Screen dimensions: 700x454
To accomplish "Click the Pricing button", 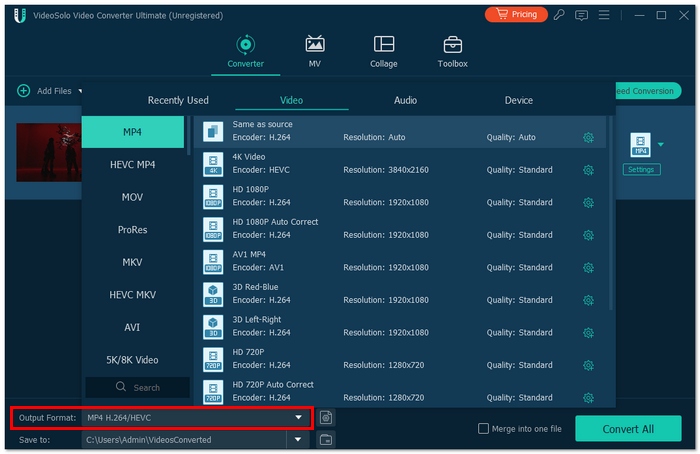I will click(x=516, y=15).
